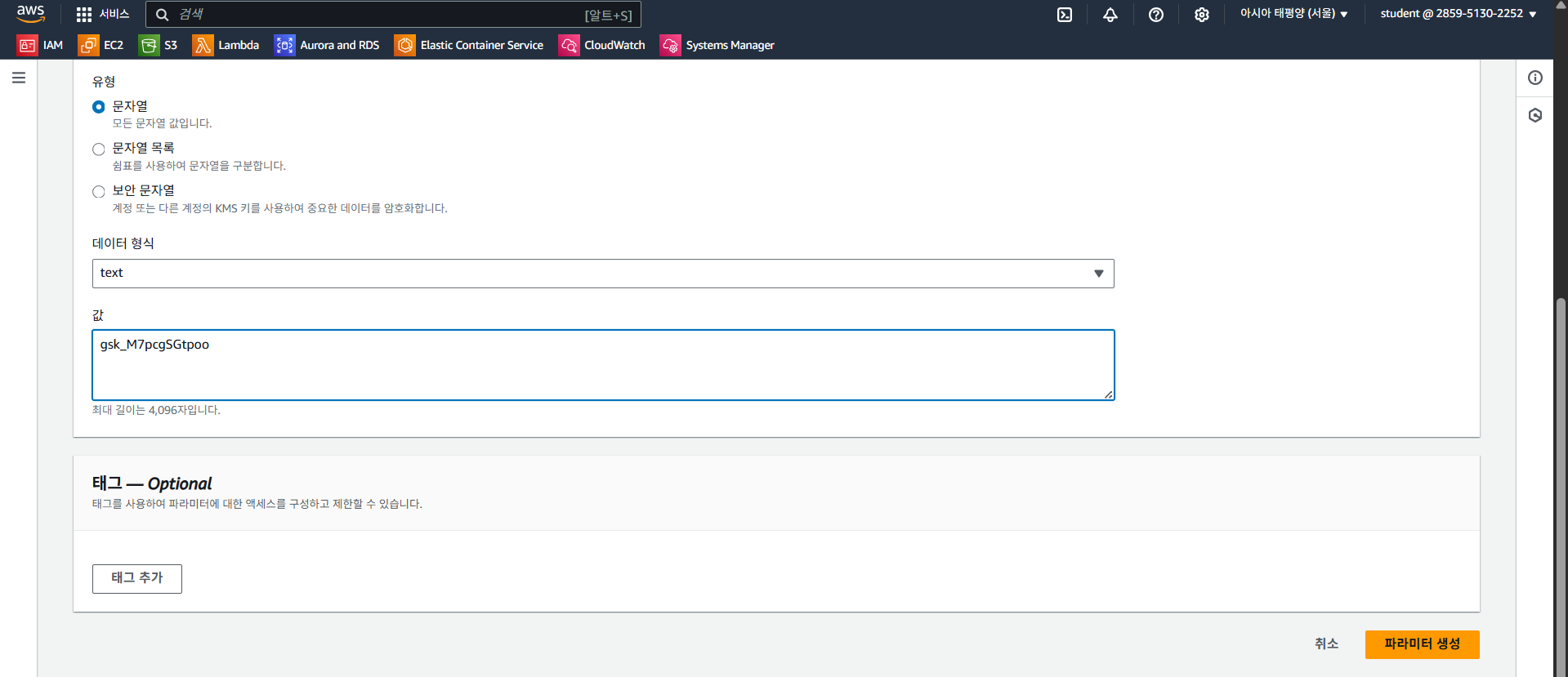The image size is (1568, 677).
Task: Open the notifications bell
Action: pyautogui.click(x=1110, y=15)
